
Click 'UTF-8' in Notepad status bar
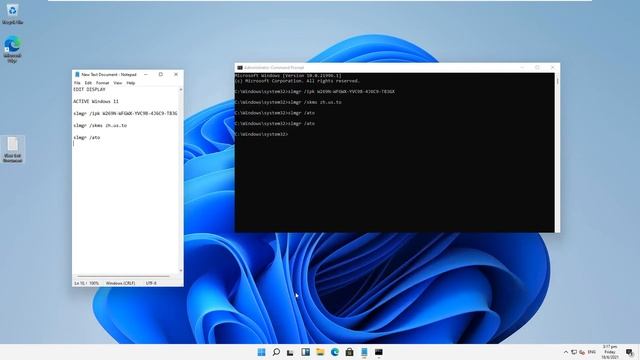(x=151, y=283)
